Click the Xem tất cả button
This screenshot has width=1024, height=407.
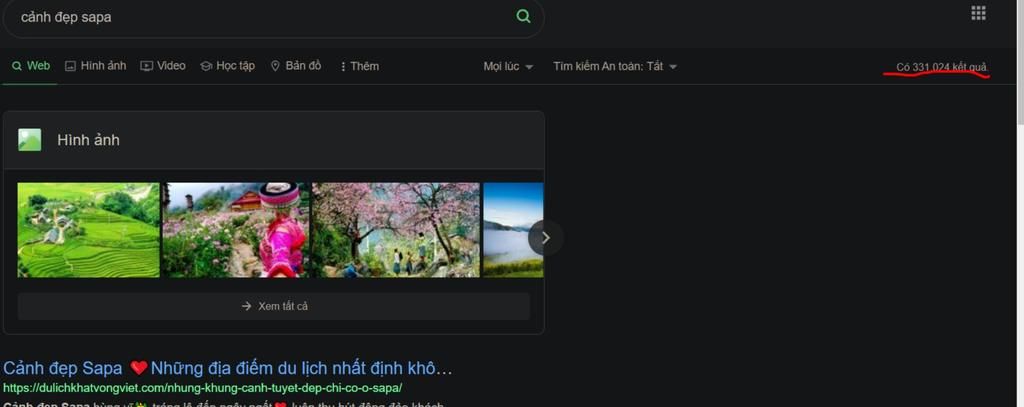coord(274,306)
